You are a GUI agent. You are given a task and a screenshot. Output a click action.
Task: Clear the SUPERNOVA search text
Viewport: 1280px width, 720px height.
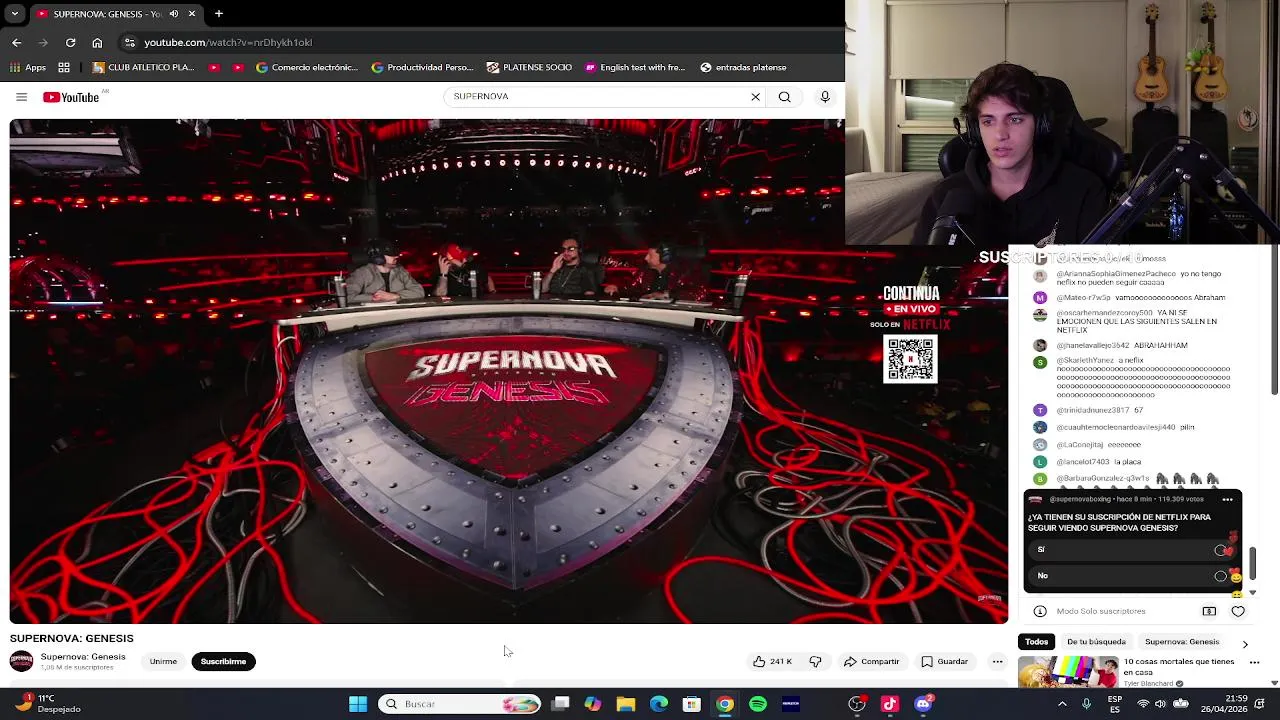pos(755,97)
